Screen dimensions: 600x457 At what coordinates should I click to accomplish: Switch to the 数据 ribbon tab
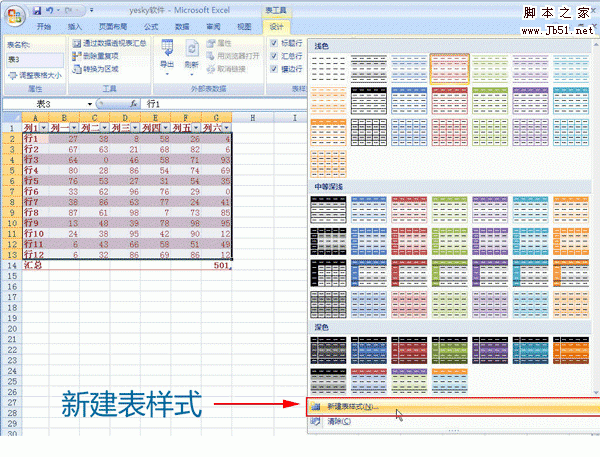(x=182, y=26)
